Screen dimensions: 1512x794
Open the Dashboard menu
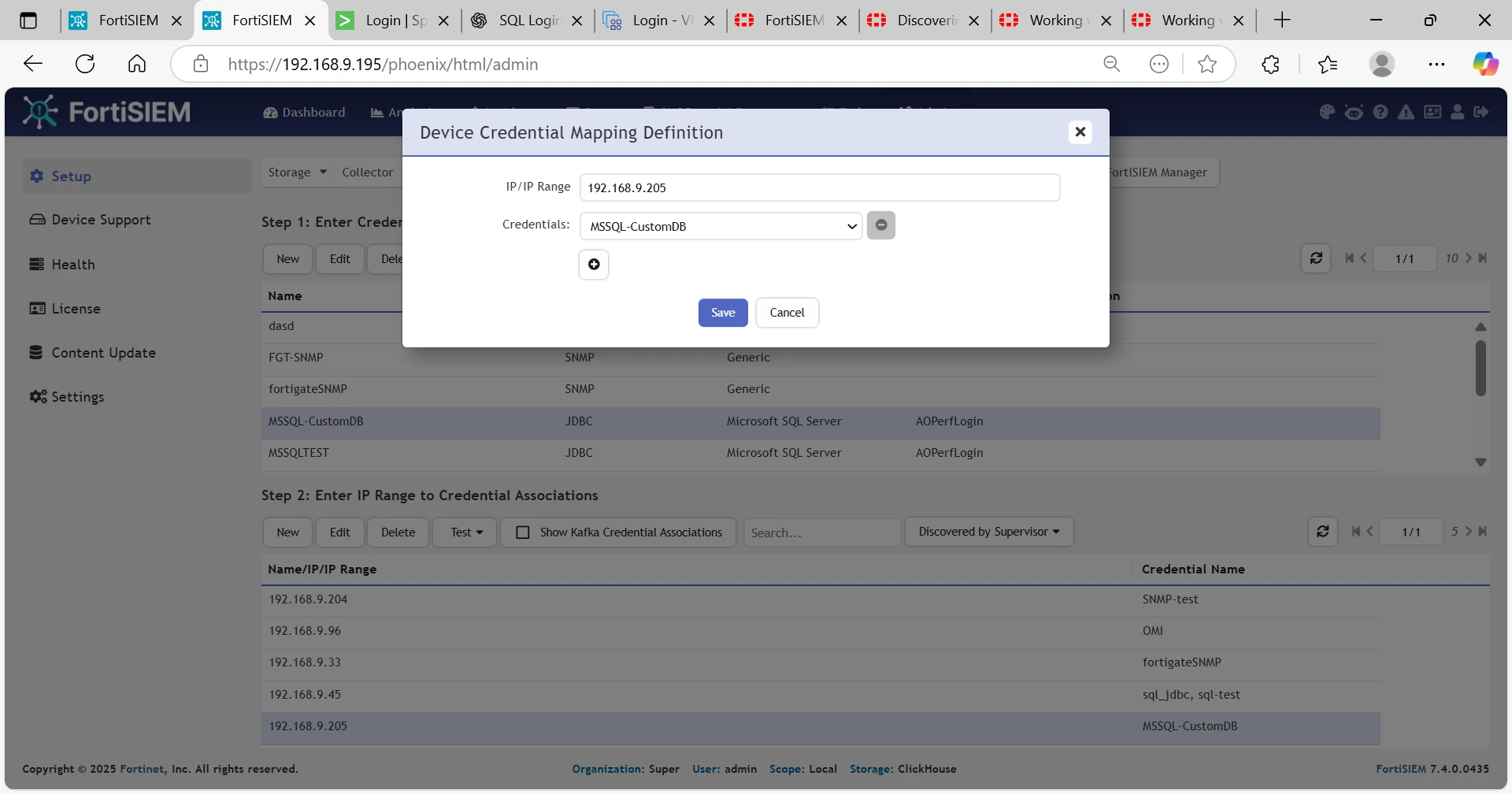[305, 113]
